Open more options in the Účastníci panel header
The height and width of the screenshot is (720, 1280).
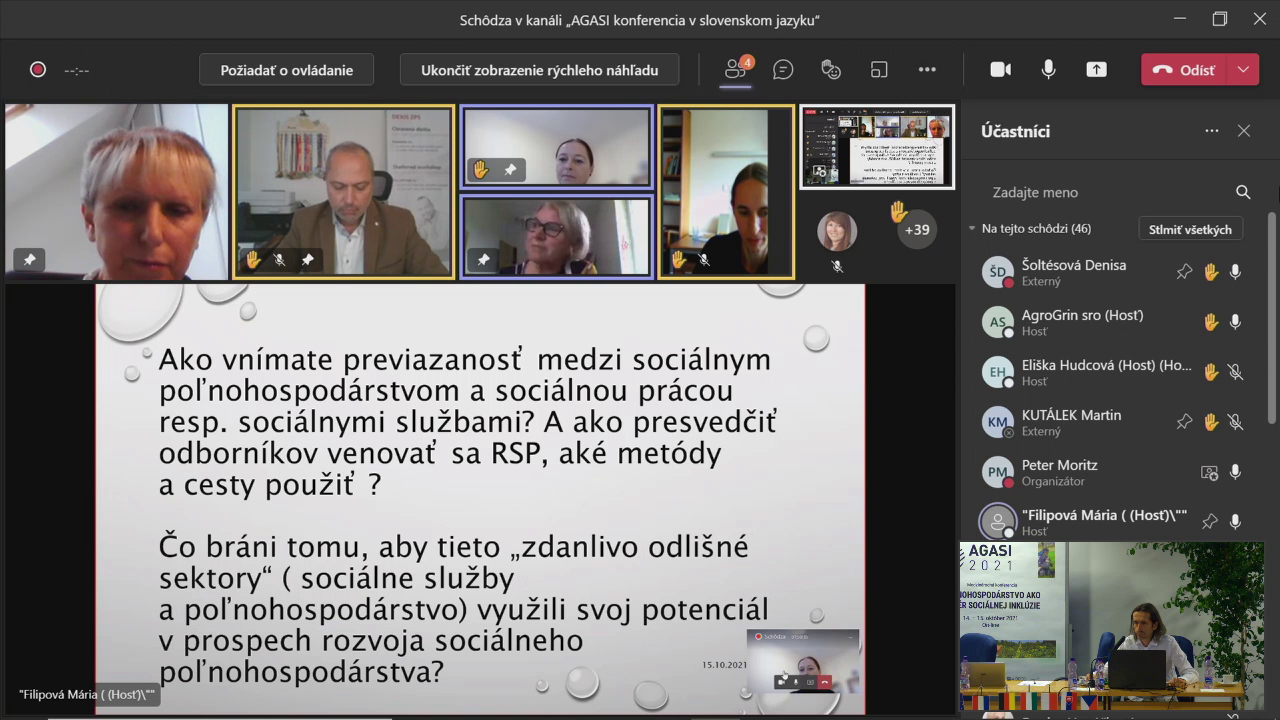click(x=1212, y=131)
